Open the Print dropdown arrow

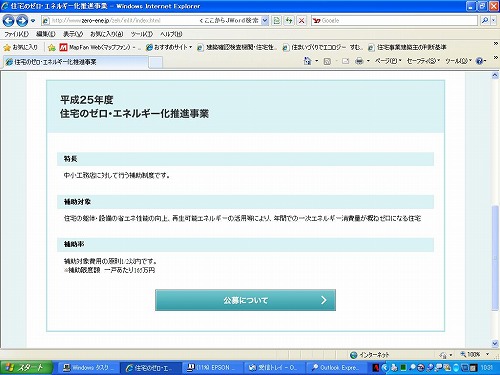pyautogui.click(x=368, y=61)
